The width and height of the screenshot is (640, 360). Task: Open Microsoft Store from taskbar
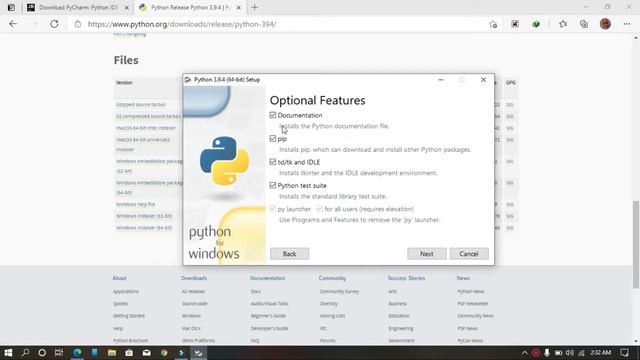click(x=129, y=353)
